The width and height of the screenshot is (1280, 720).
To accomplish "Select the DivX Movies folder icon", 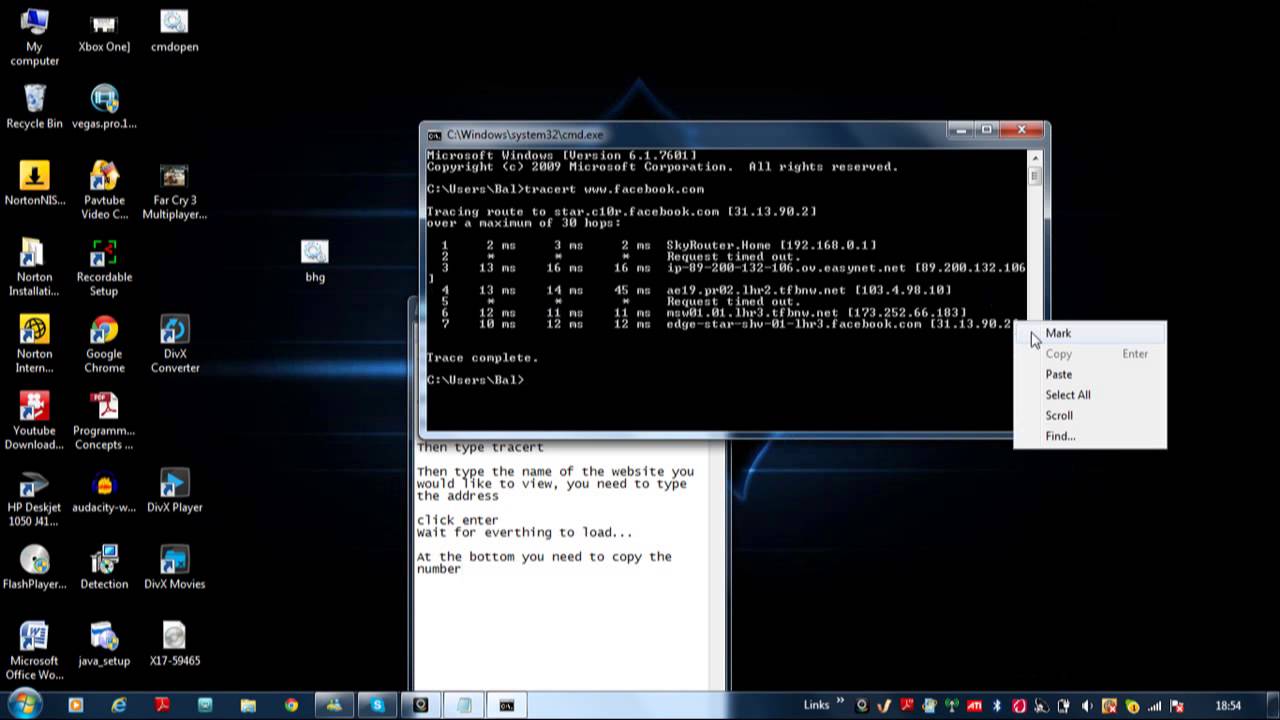I will coord(174,568).
